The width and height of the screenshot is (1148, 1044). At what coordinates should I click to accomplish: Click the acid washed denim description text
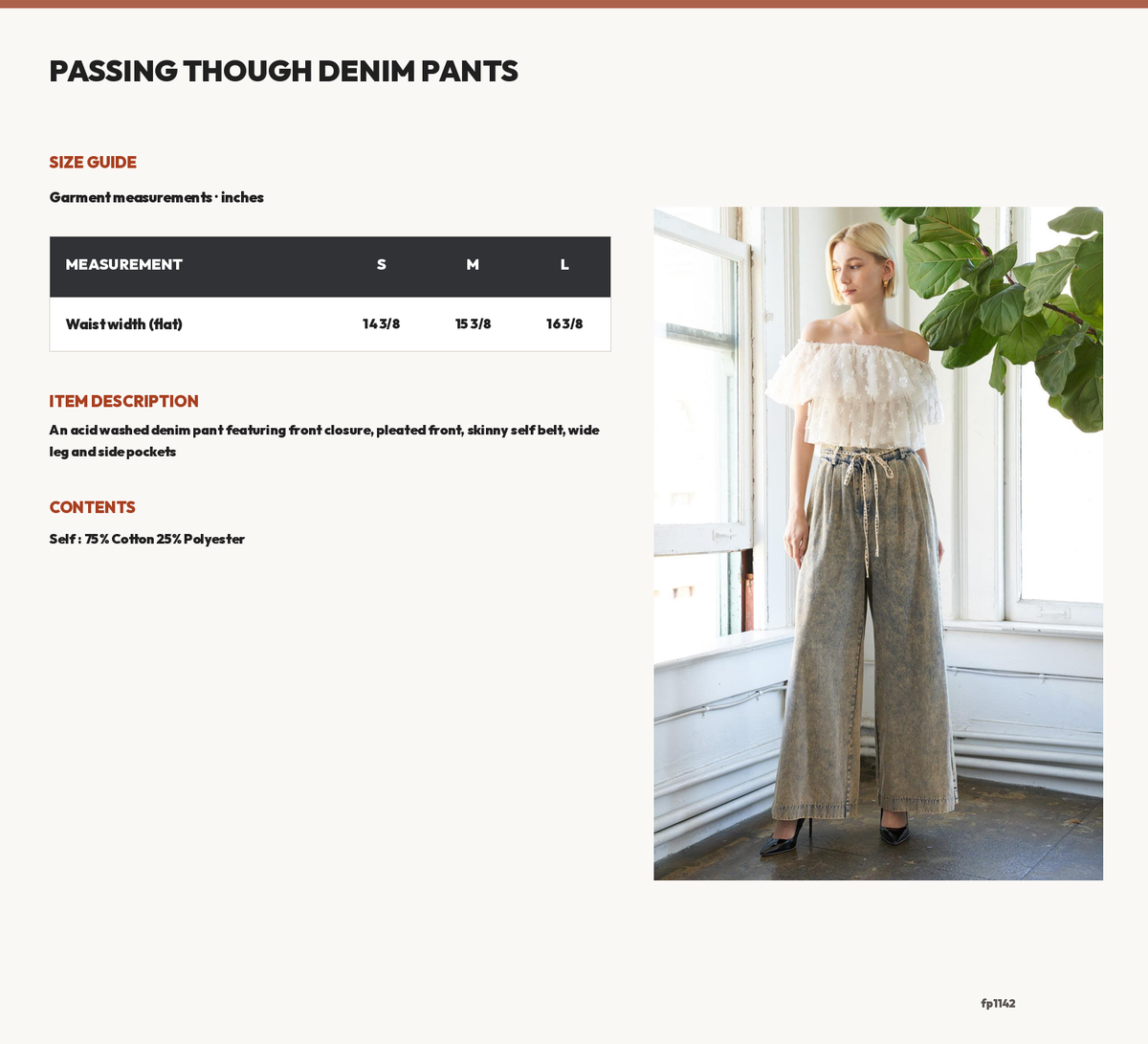pos(324,441)
